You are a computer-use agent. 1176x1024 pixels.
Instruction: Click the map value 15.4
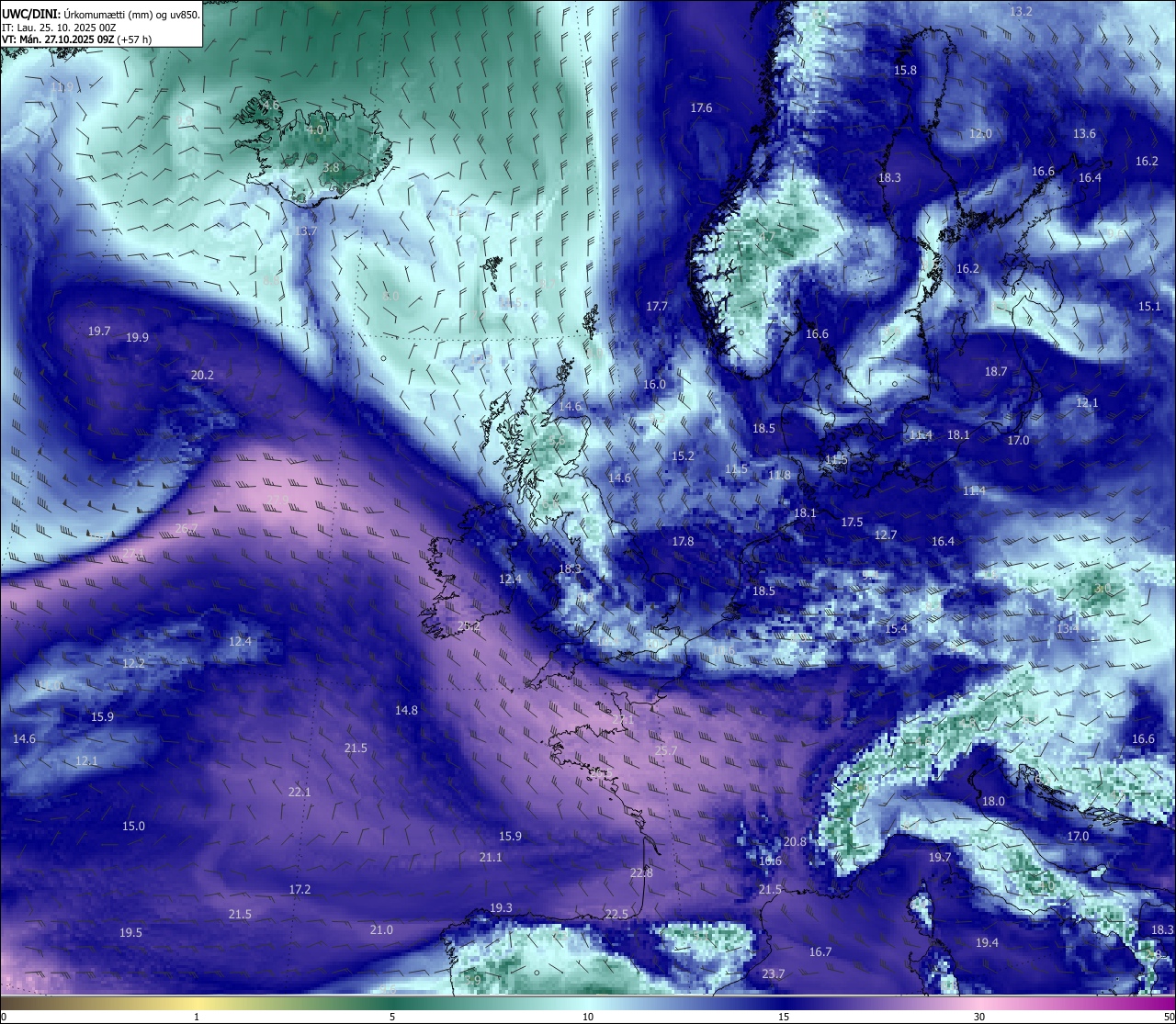896,629
